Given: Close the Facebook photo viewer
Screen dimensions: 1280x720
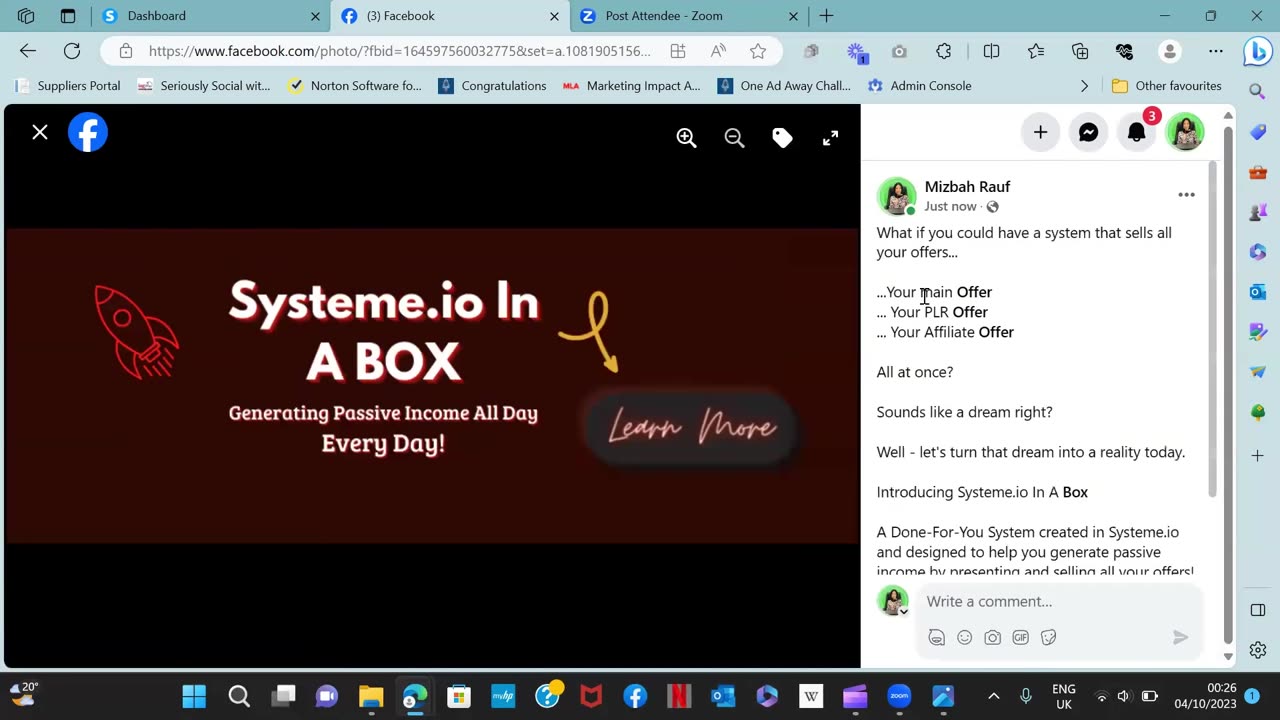Looking at the screenshot, I should (40, 132).
